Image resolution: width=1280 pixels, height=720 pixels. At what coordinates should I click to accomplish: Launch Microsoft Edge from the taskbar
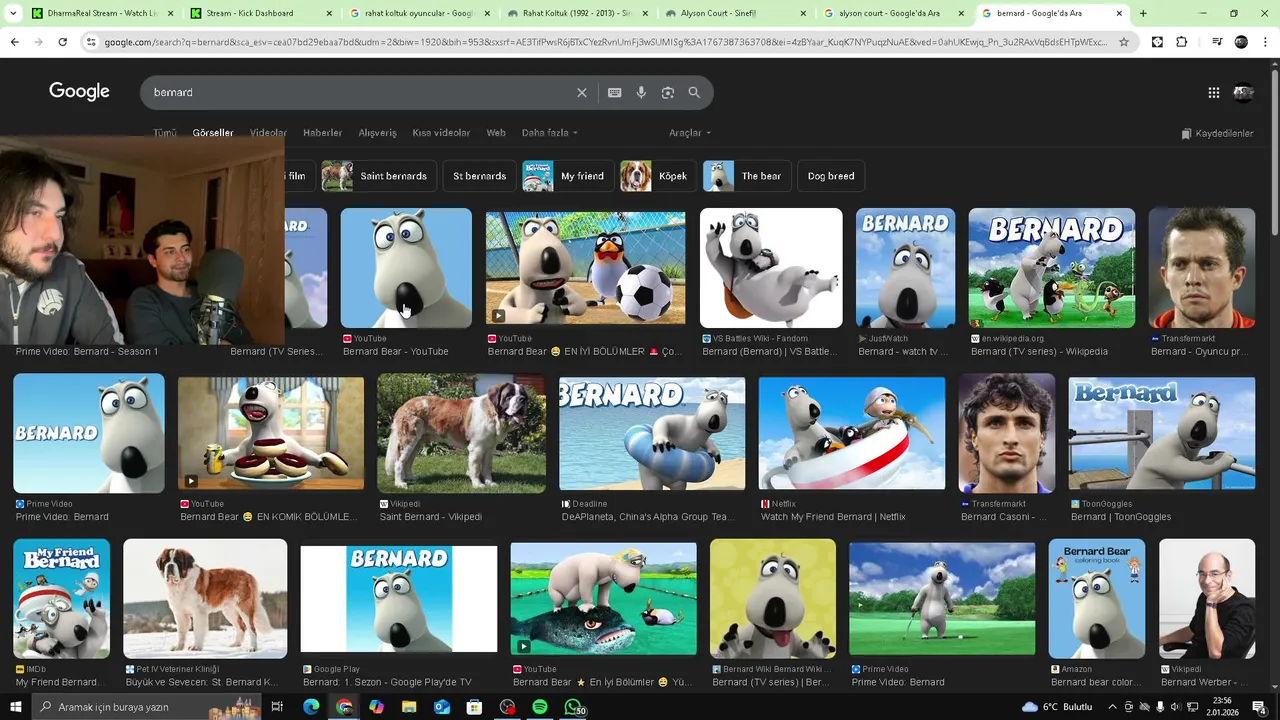[x=311, y=707]
